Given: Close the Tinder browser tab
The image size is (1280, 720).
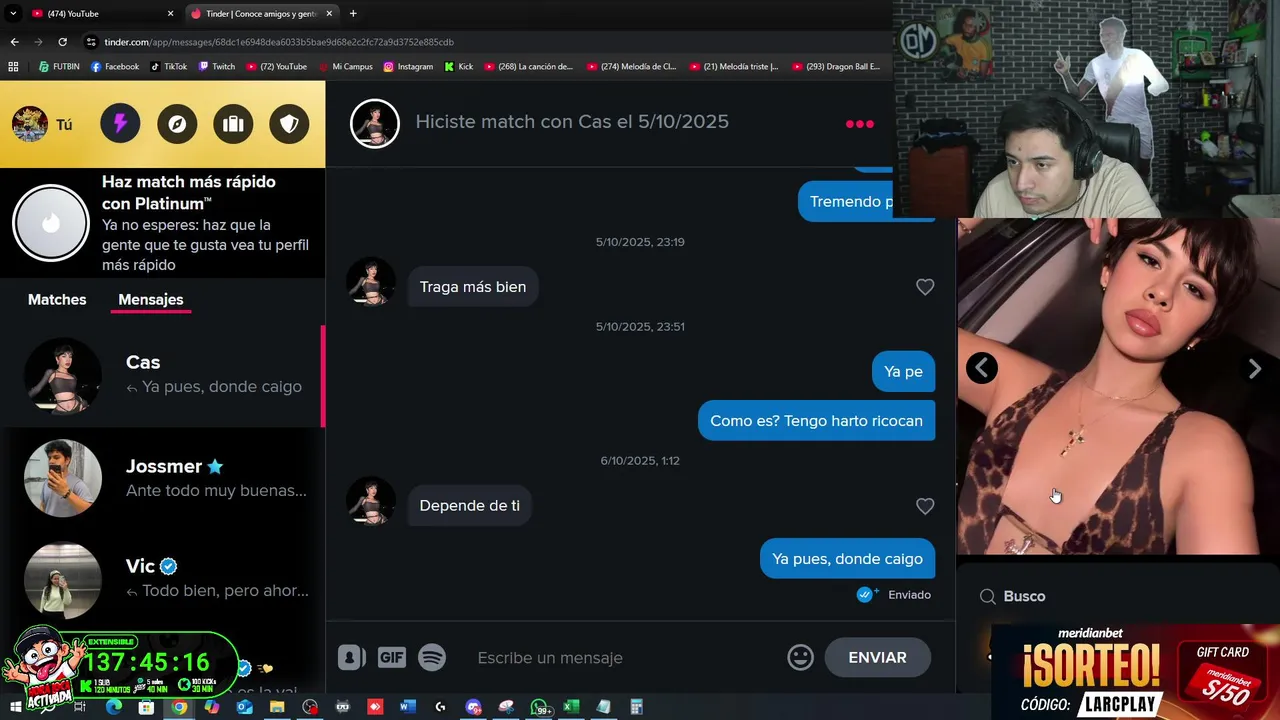Looking at the screenshot, I should point(329,14).
